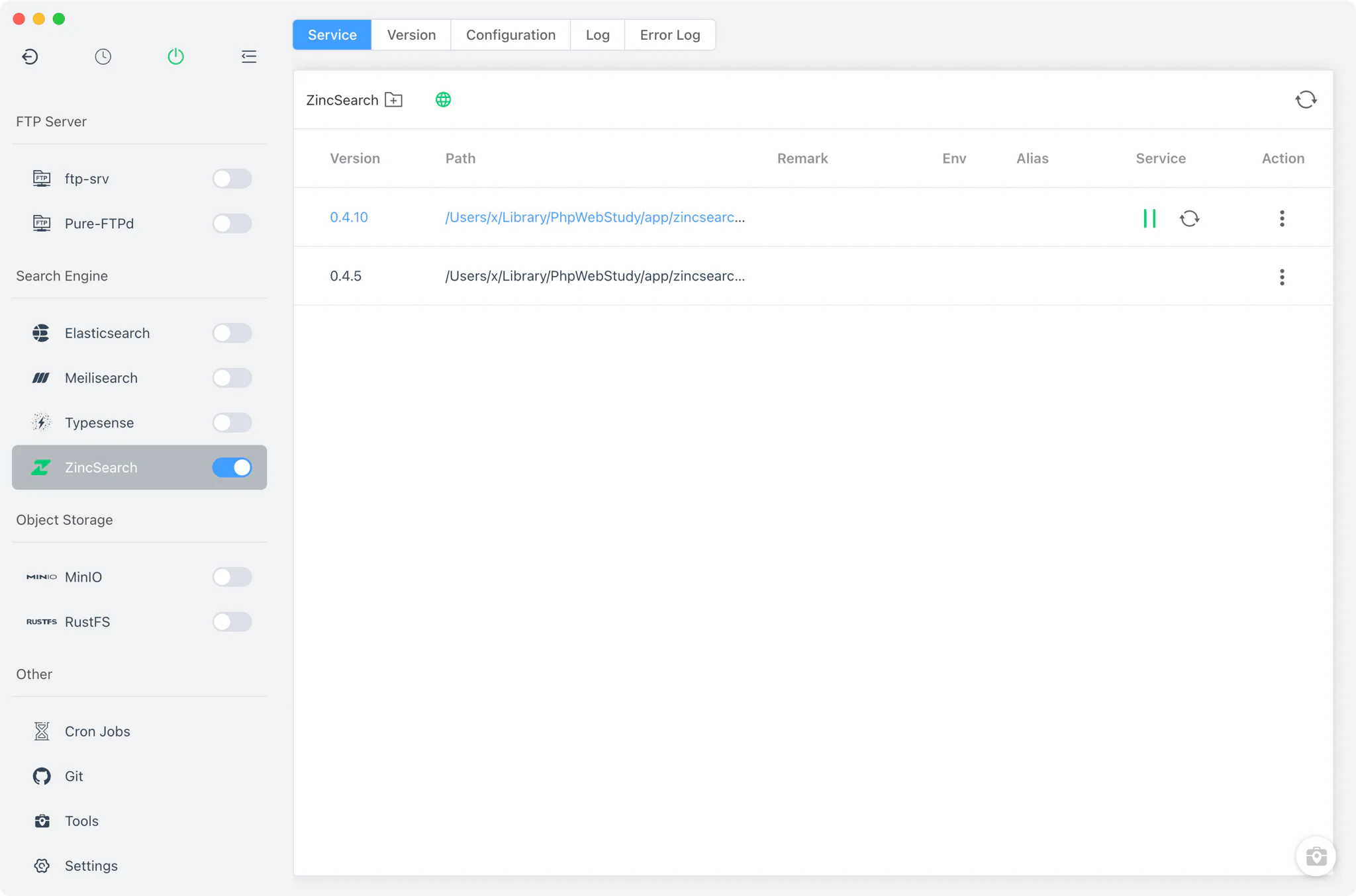This screenshot has width=1356, height=896.
Task: Click the refresh icon at panel top right
Action: coord(1306,100)
